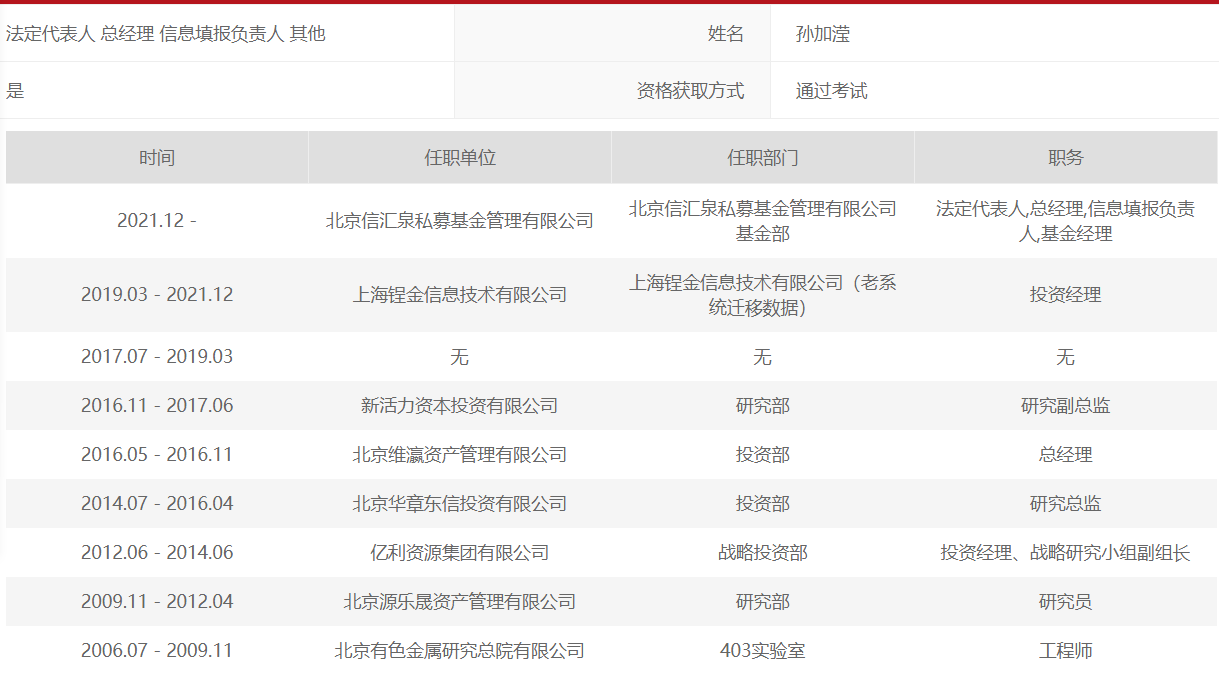Click the 工程师 job title cell
The height and width of the screenshot is (683, 1219).
[1066, 651]
